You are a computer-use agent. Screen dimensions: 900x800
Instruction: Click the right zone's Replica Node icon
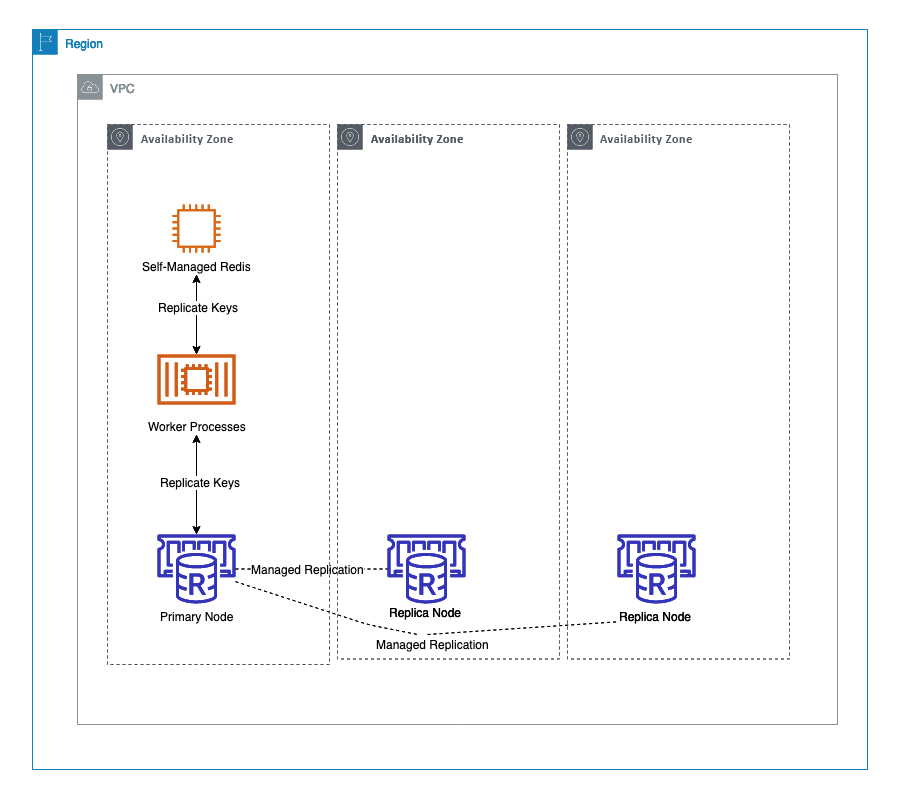click(x=656, y=569)
